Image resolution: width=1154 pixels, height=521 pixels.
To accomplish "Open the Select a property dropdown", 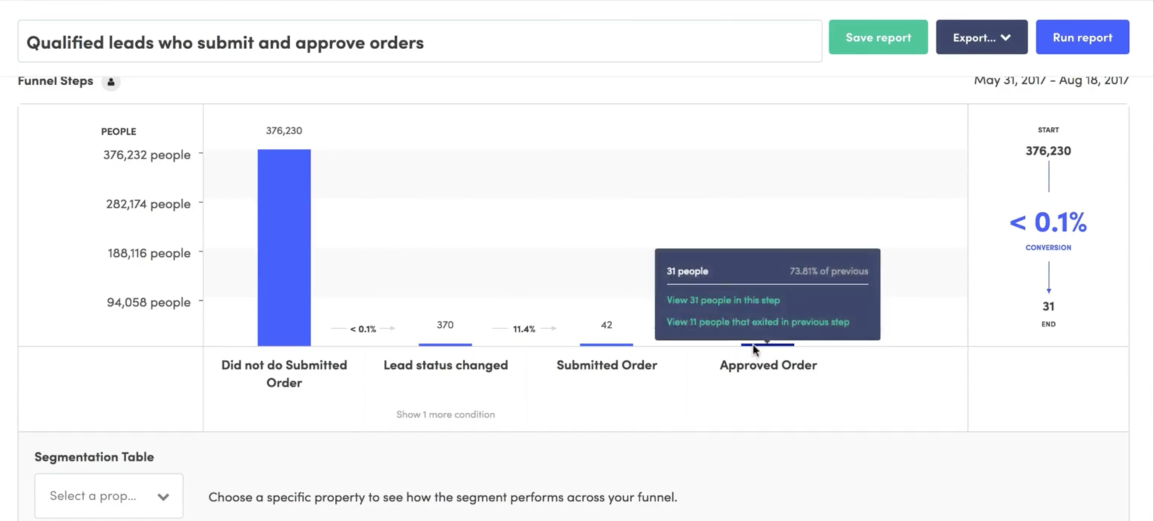I will 109,496.
